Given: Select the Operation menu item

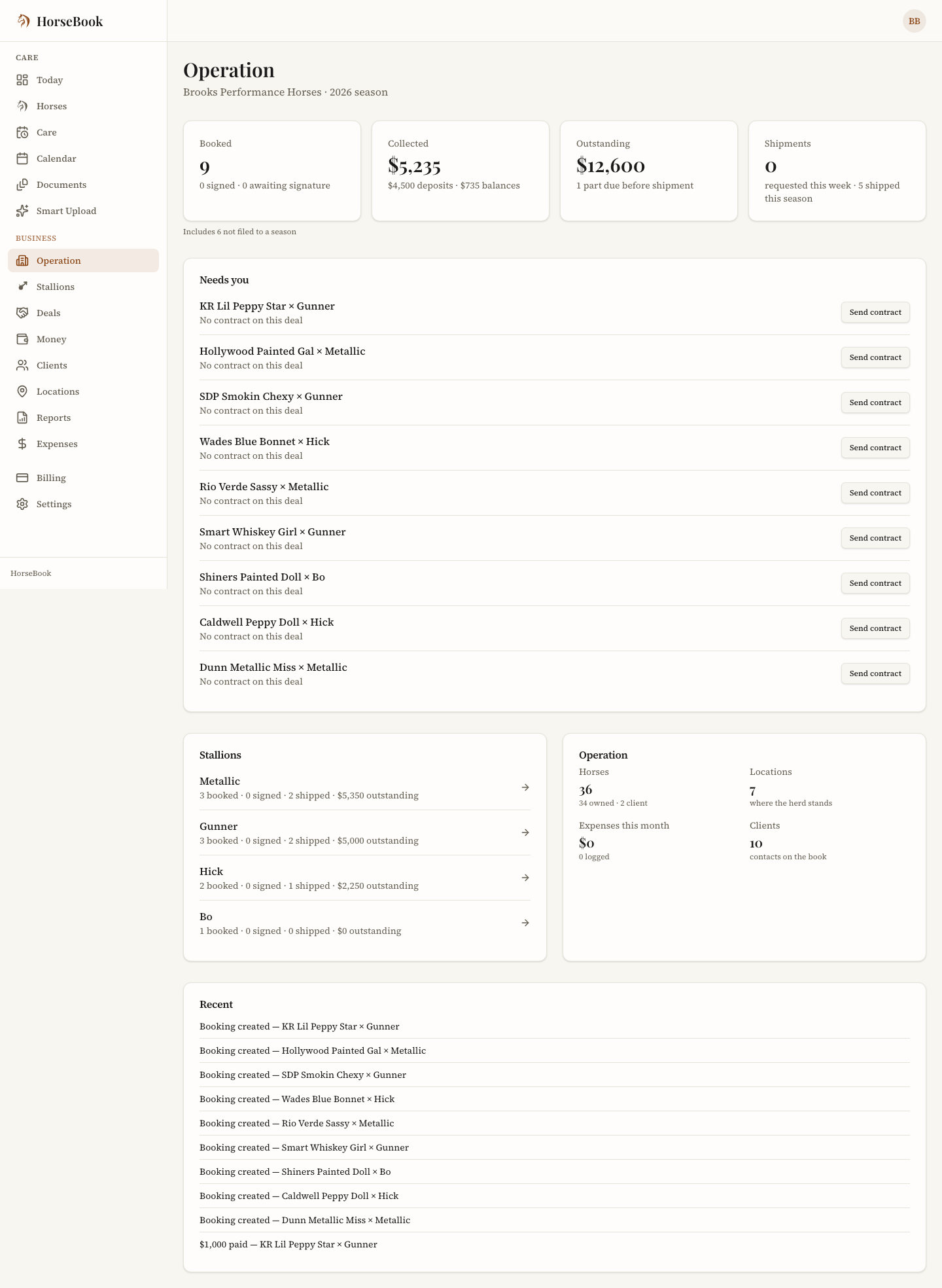Looking at the screenshot, I should [x=83, y=260].
